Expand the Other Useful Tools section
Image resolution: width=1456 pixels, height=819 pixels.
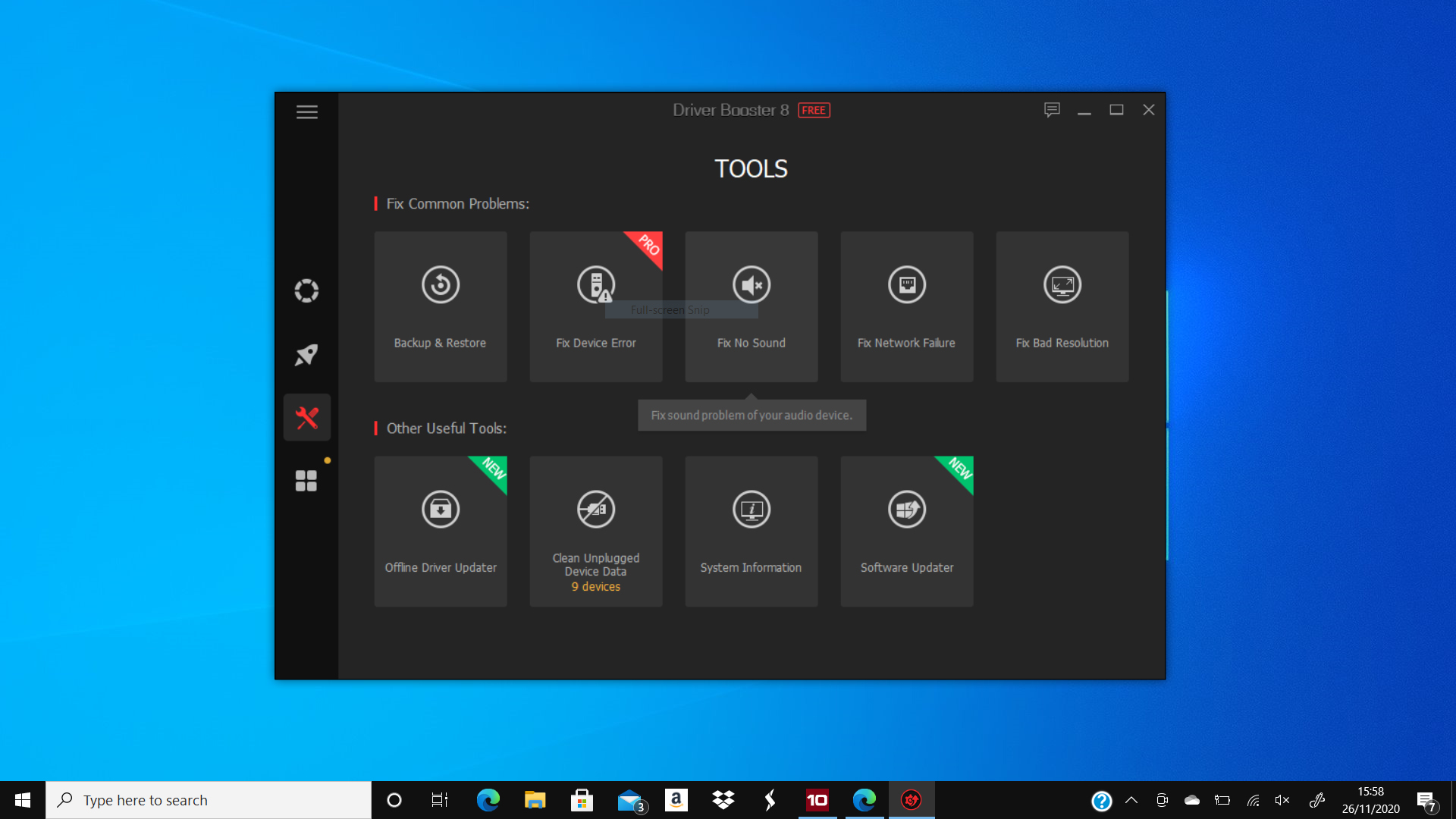pyautogui.click(x=446, y=428)
